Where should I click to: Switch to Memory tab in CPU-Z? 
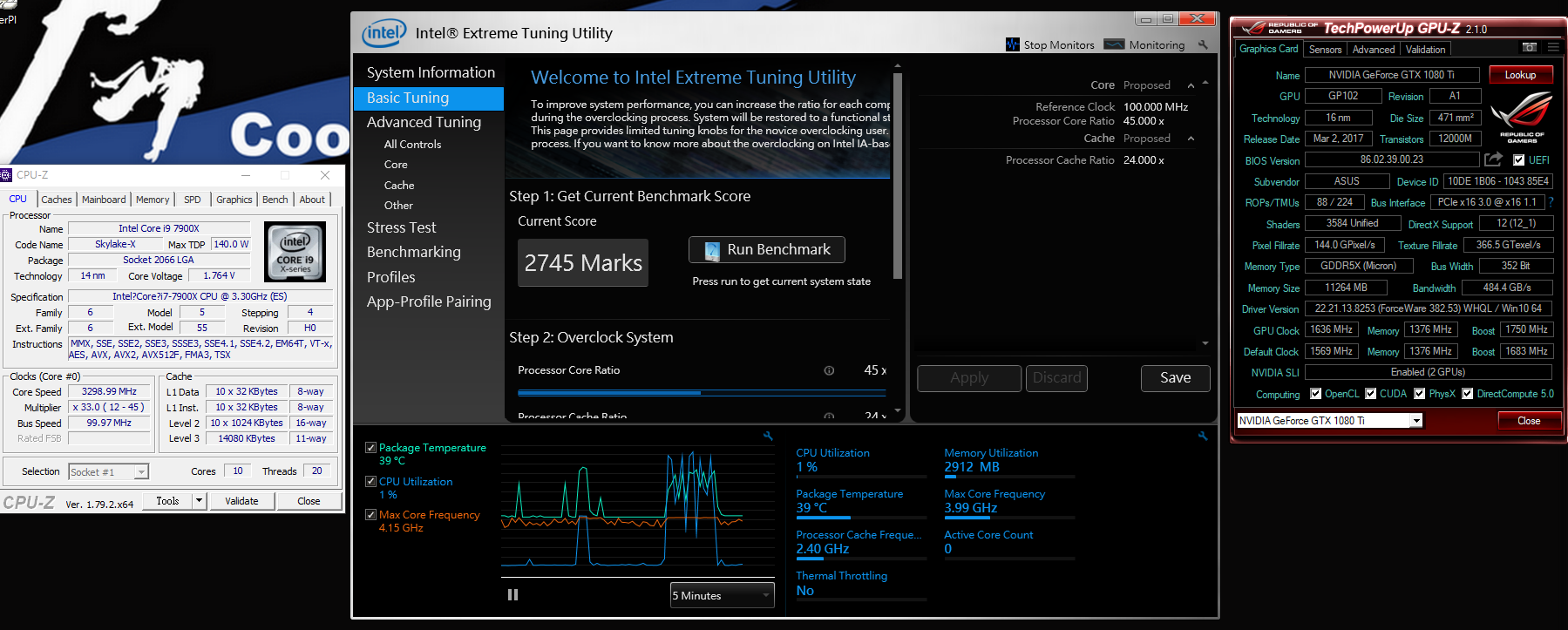coord(153,200)
